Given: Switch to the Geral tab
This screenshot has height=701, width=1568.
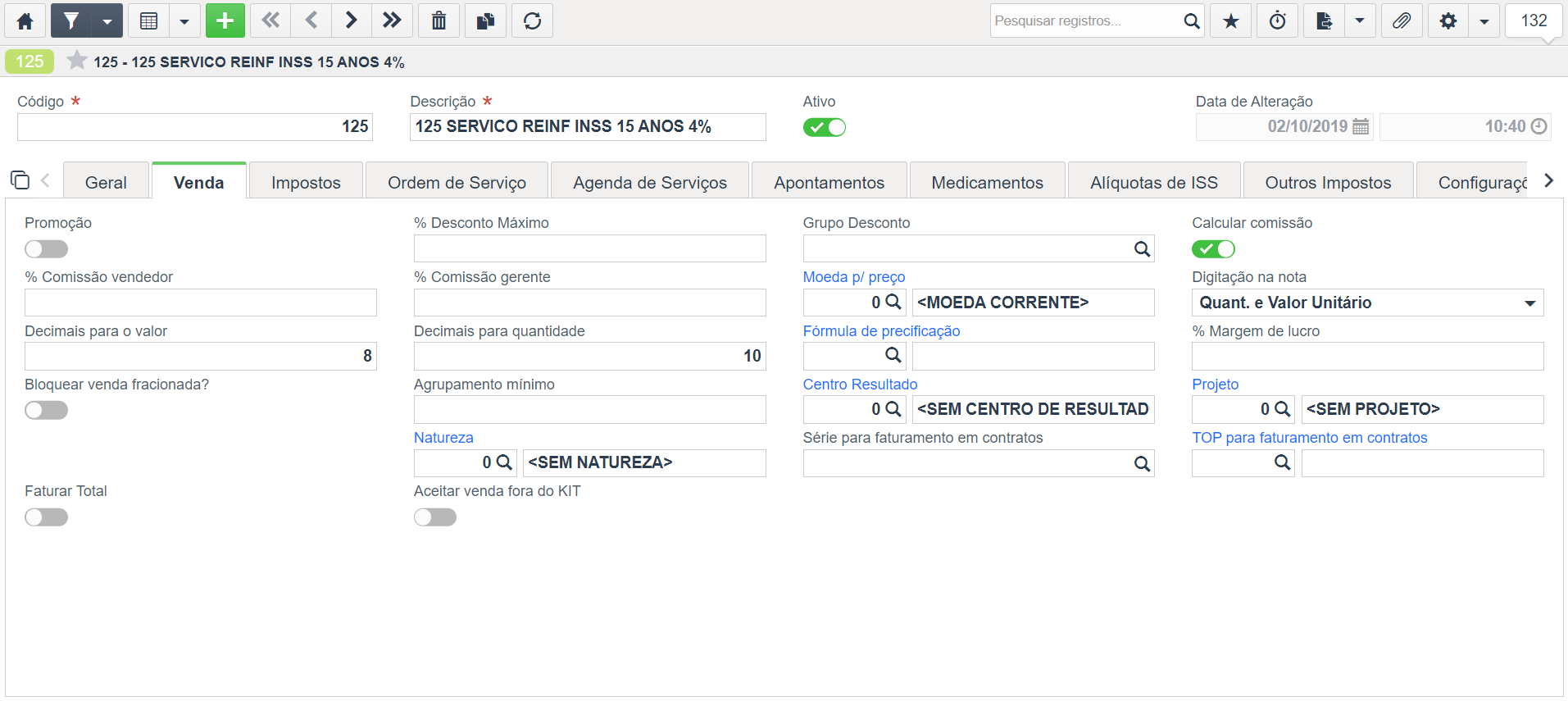Looking at the screenshot, I should click(x=106, y=182).
